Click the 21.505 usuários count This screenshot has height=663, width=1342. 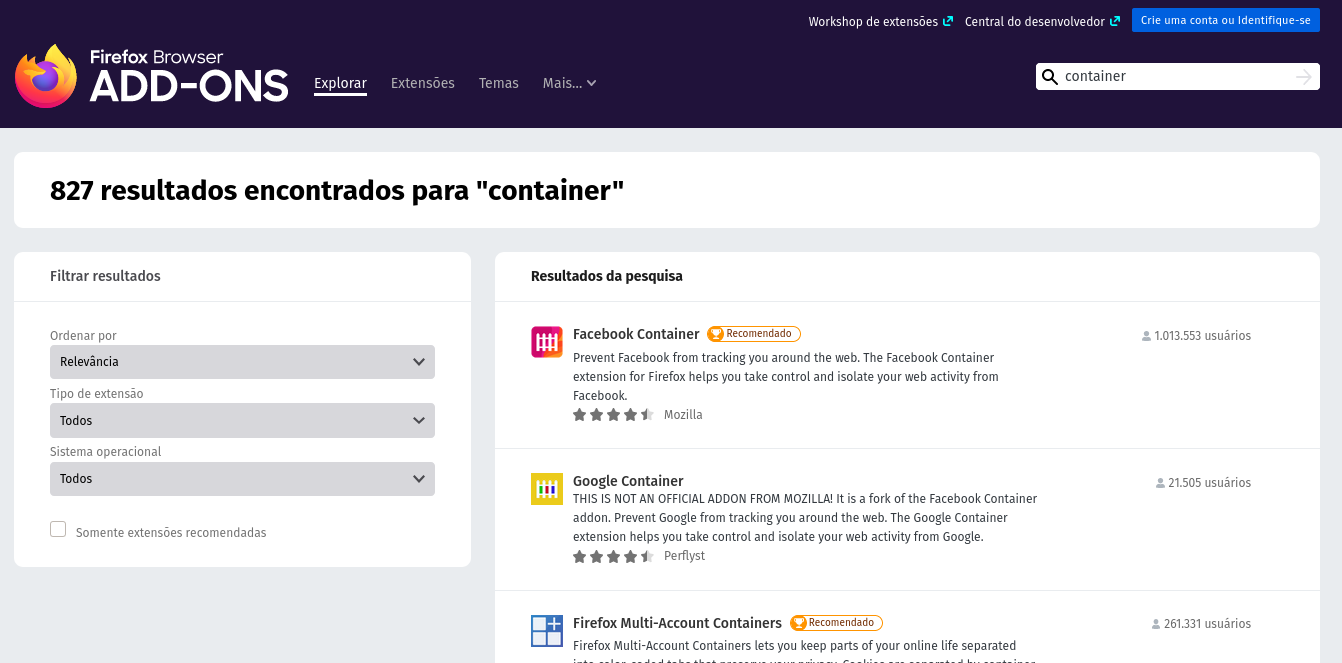pos(1209,483)
